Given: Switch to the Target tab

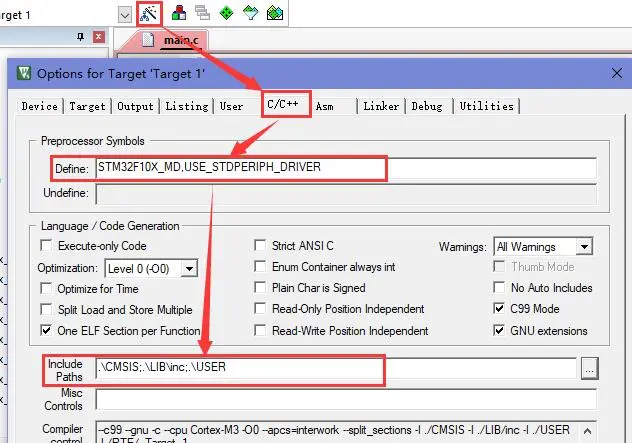Looking at the screenshot, I should 87,106.
